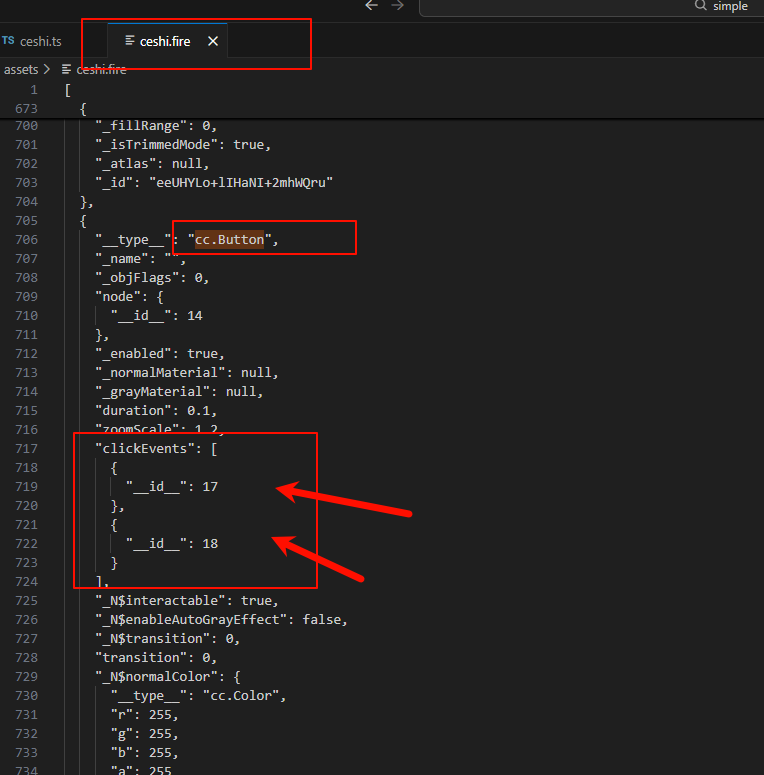The image size is (764, 775).
Task: Click the Go Back arrow
Action: 372,6
